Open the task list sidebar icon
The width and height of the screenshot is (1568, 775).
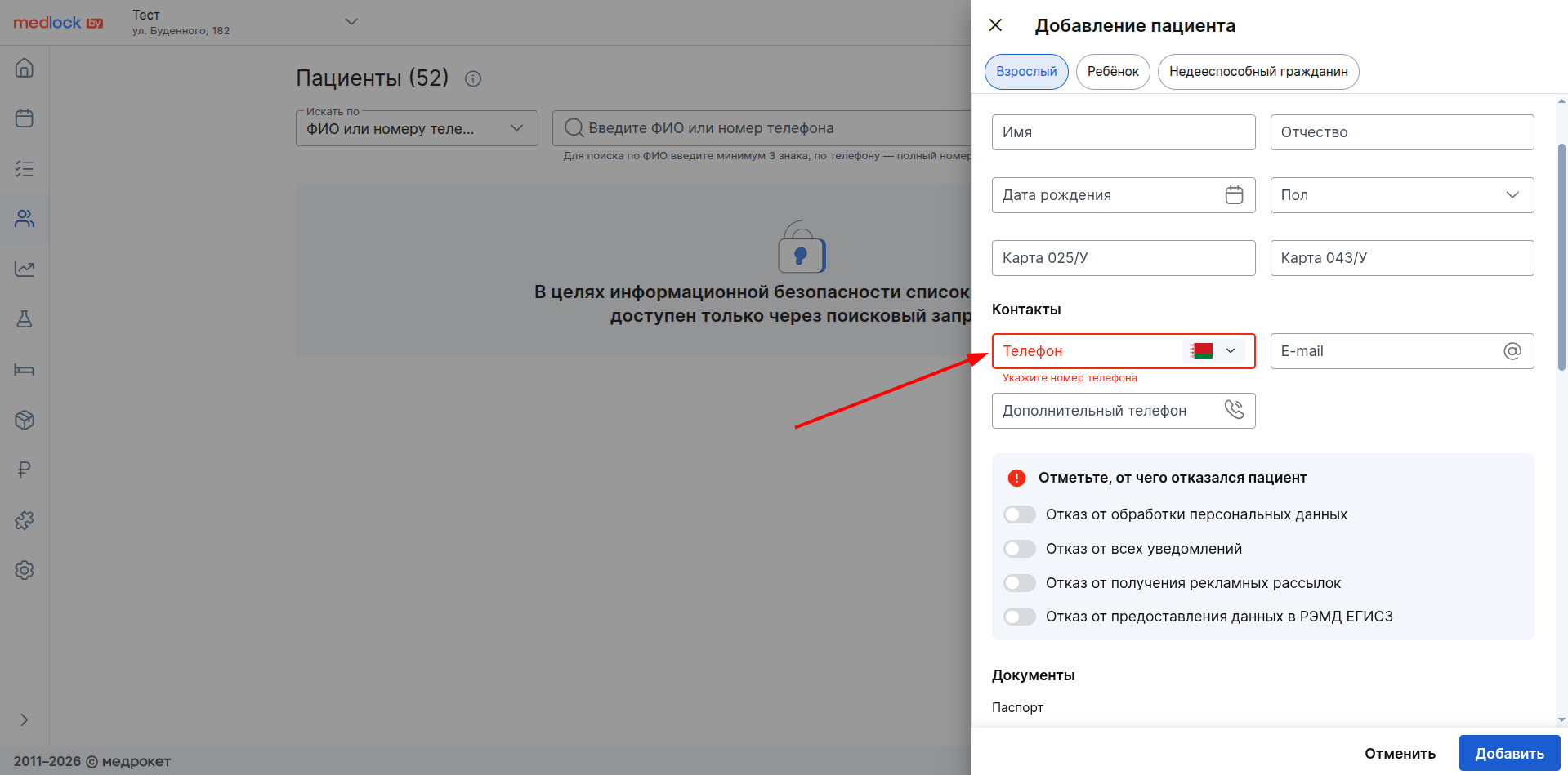coord(25,169)
